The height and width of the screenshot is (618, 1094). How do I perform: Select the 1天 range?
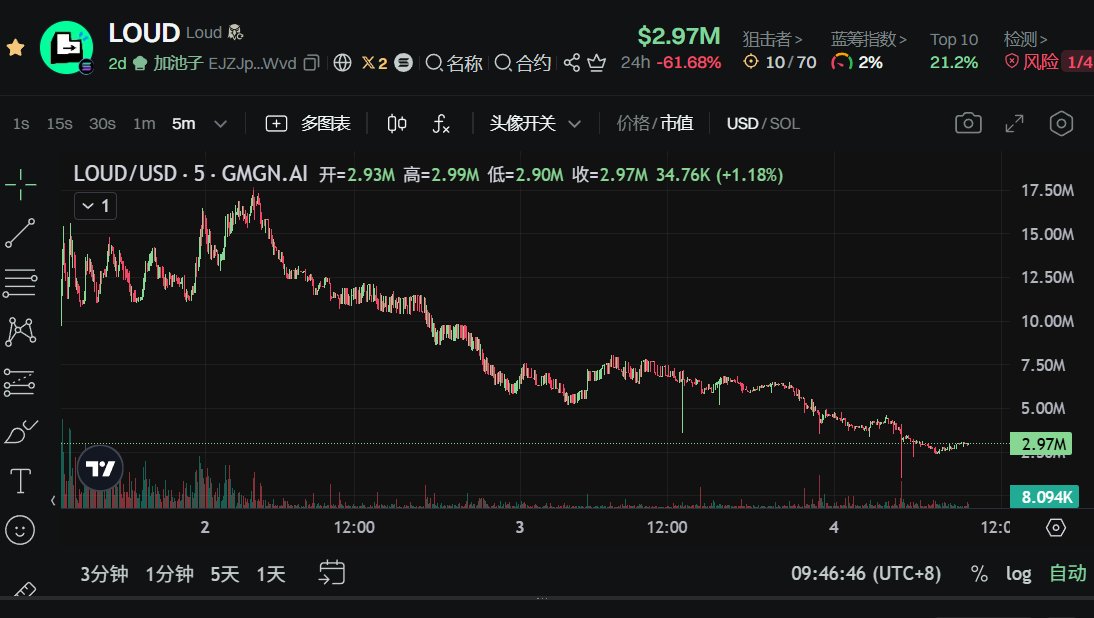tap(271, 574)
